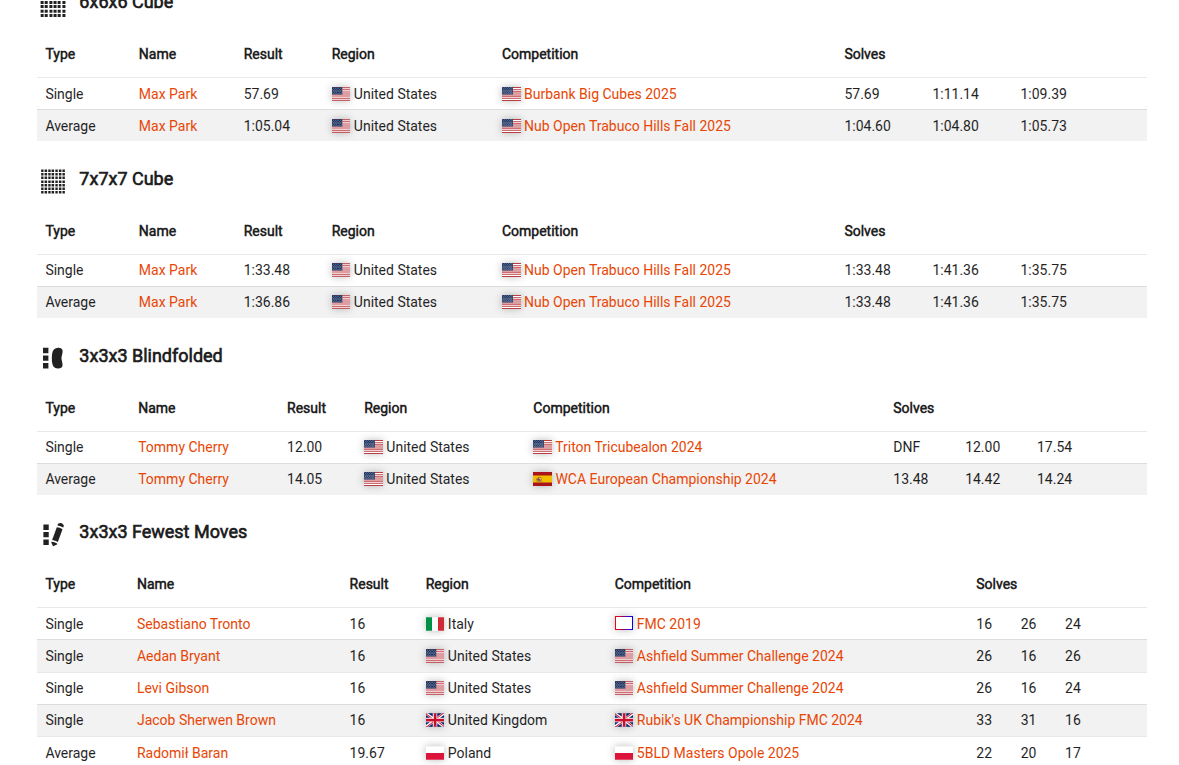Click the Poland flag beside 5BLD Masters Opole
The height and width of the screenshot is (765, 1179).
[623, 753]
